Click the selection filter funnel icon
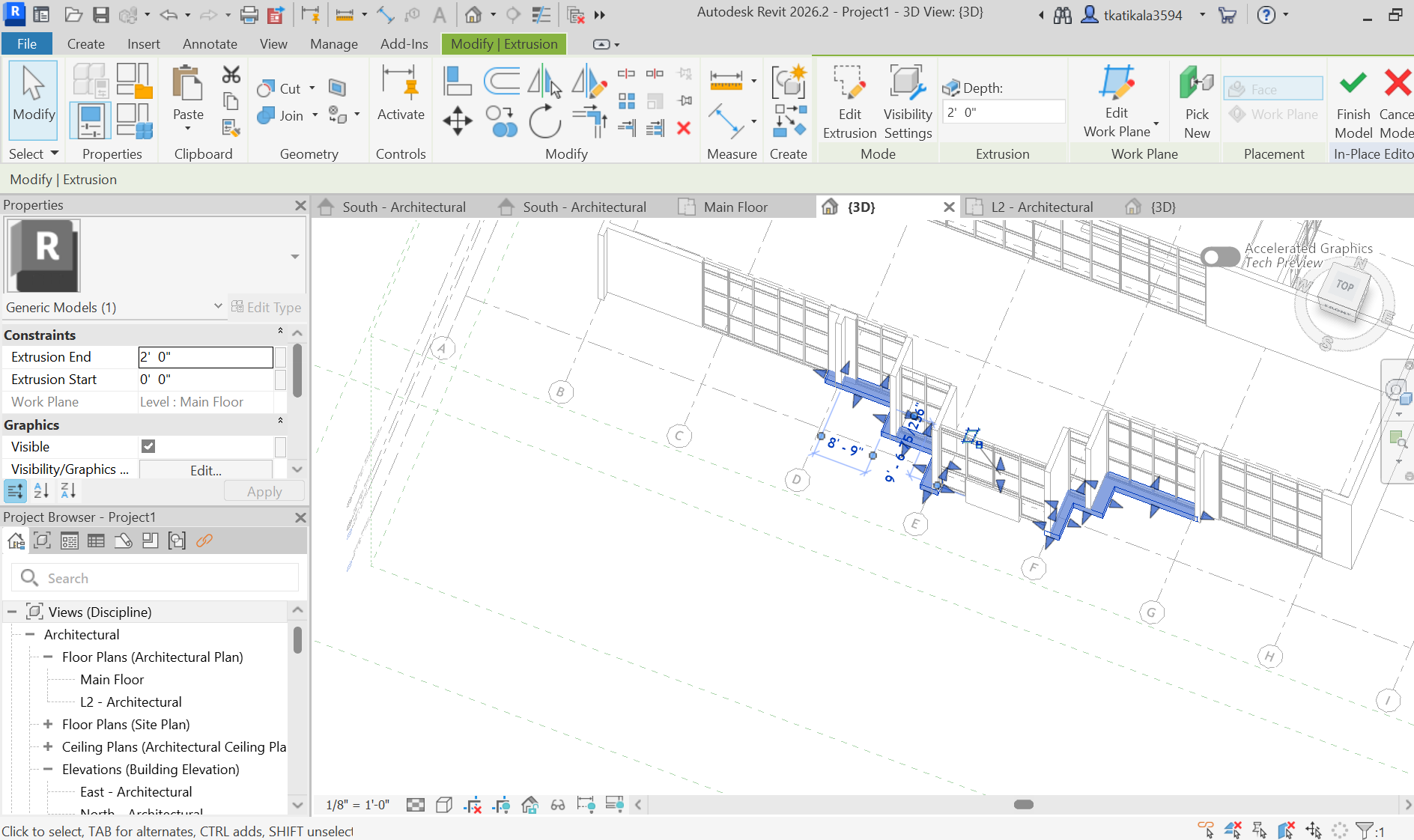 click(1365, 830)
